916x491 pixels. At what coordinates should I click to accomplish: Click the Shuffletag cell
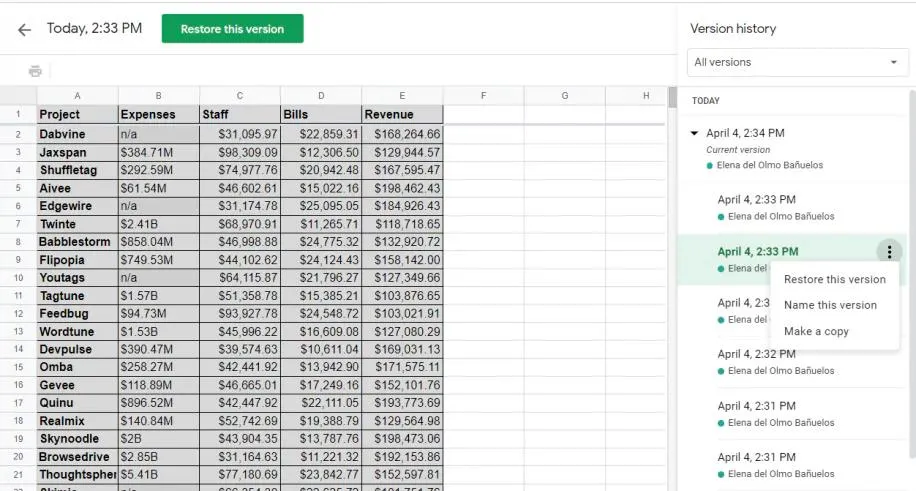click(77, 170)
